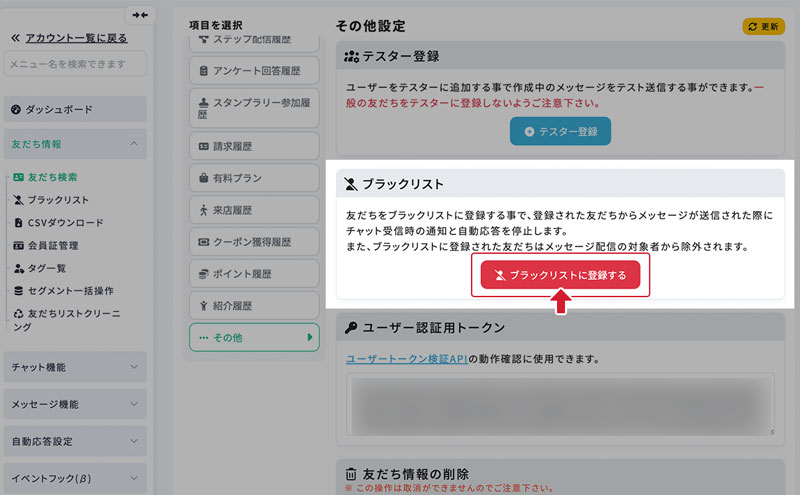Expand the 自動応答設定 section
The height and width of the screenshot is (495, 800).
pos(75,441)
